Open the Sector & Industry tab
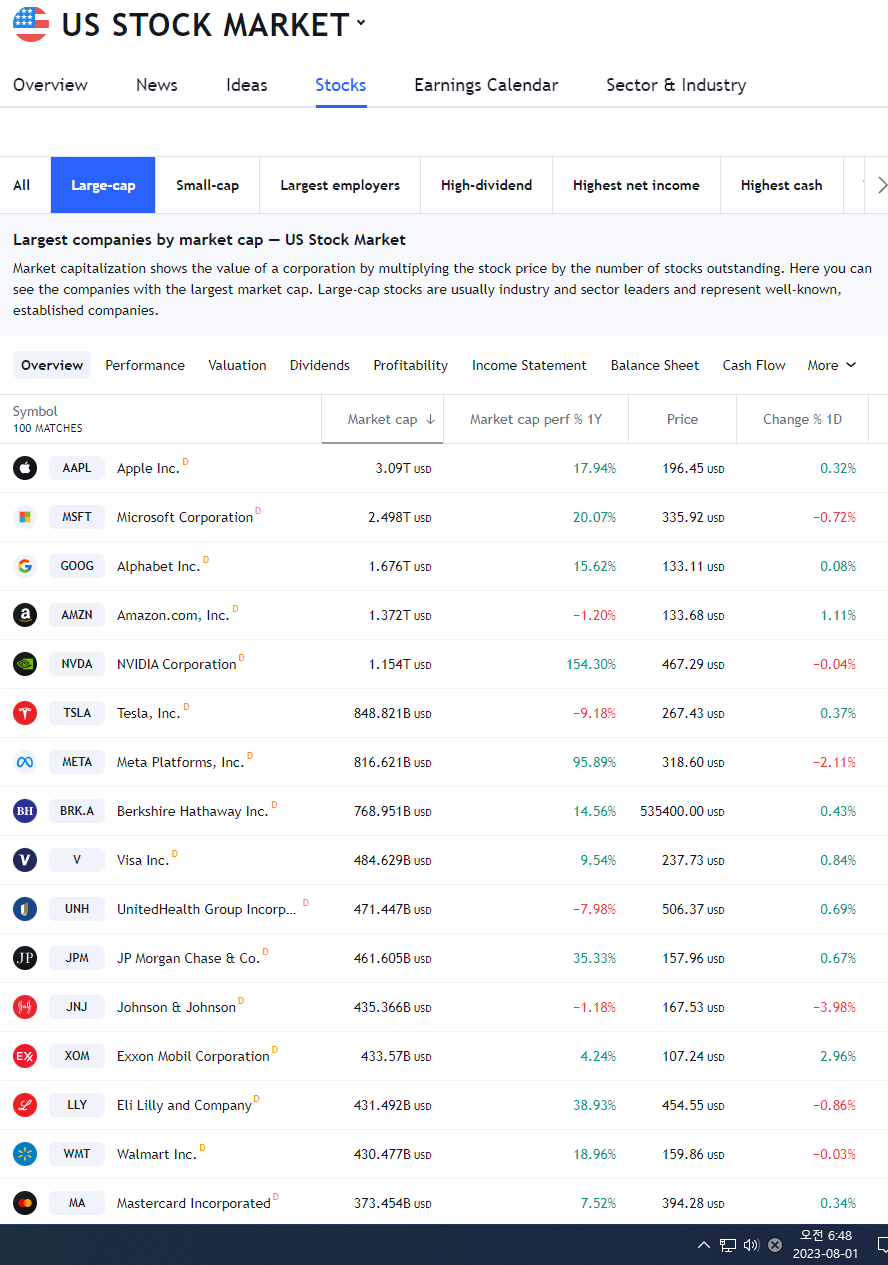This screenshot has width=888, height=1265. [676, 85]
